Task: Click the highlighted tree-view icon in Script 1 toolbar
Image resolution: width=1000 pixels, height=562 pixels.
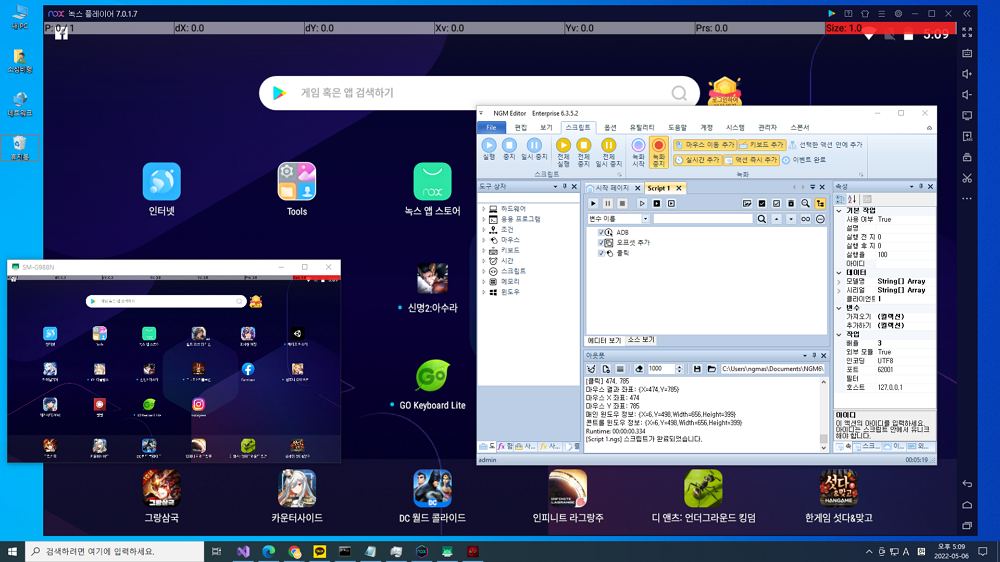Action: [x=820, y=203]
